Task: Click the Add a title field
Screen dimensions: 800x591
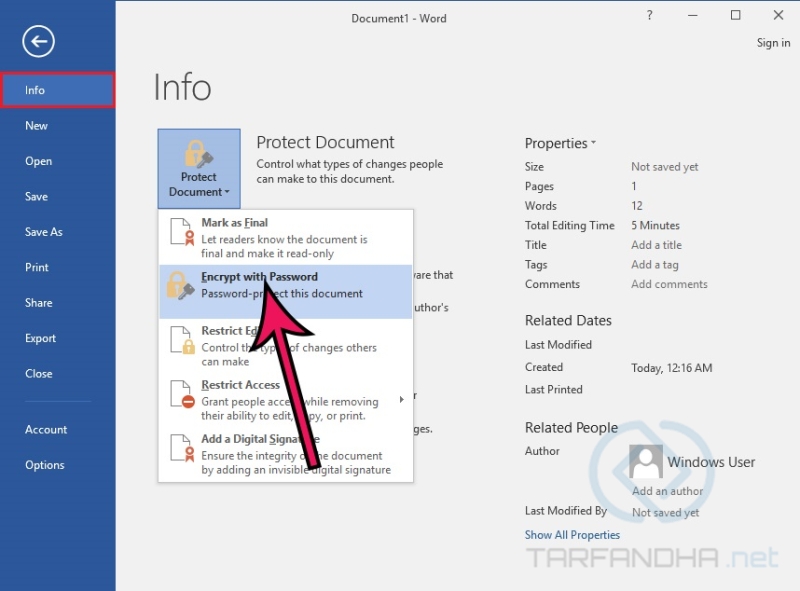Action: pyautogui.click(x=656, y=245)
